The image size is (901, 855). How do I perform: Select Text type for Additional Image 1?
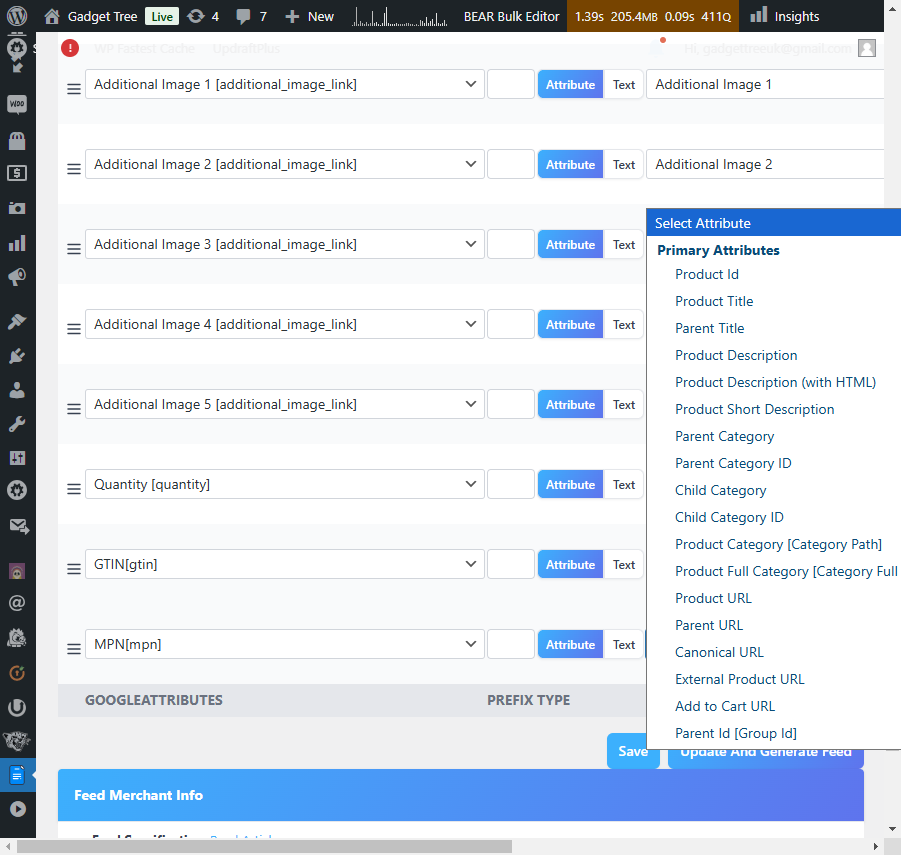623,84
